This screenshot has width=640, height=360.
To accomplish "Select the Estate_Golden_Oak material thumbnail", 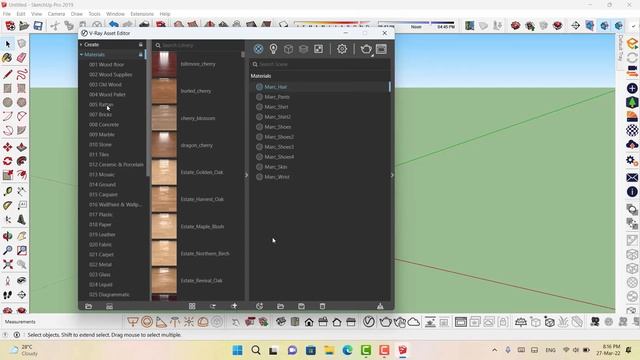I will (164, 172).
